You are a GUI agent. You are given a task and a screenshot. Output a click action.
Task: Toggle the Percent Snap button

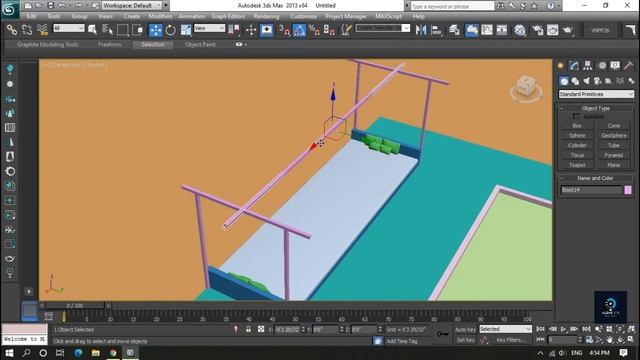pyautogui.click(x=314, y=30)
